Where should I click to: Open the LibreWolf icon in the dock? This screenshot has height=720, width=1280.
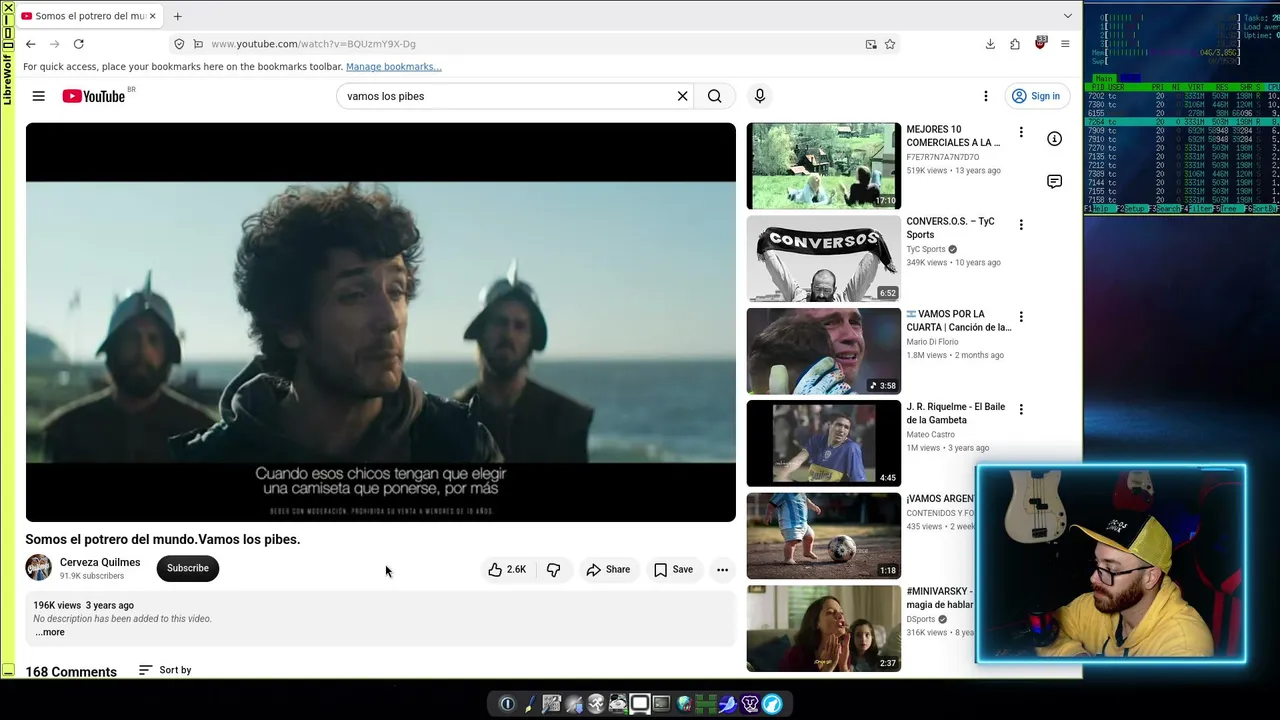(772, 704)
